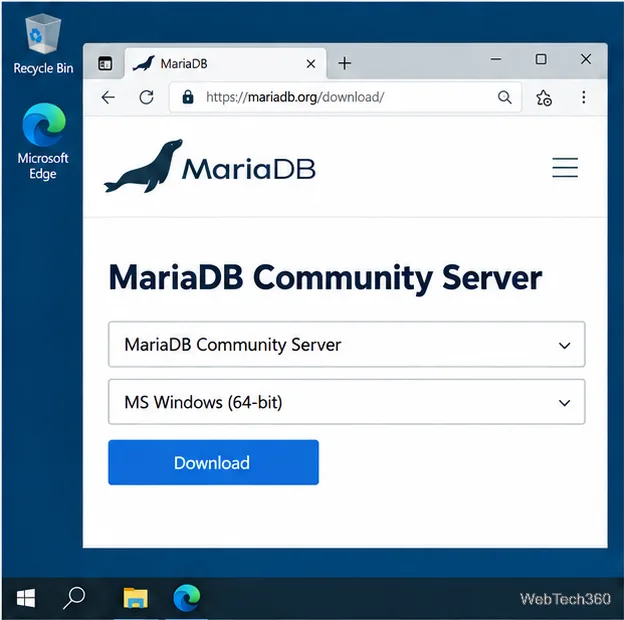Open the browser settings three-dot menu
Viewport: 624px width, 620px height.
coord(583,97)
